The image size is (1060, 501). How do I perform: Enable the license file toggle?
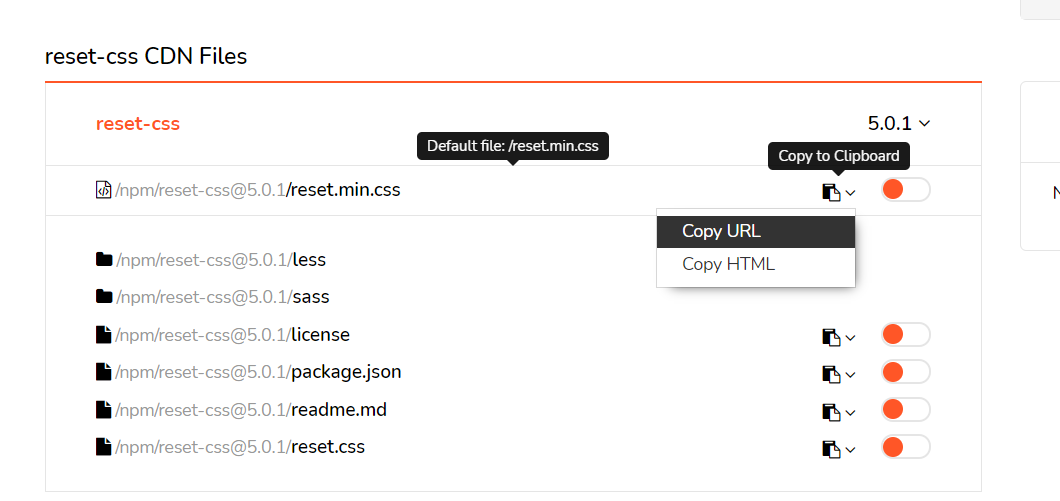click(905, 334)
